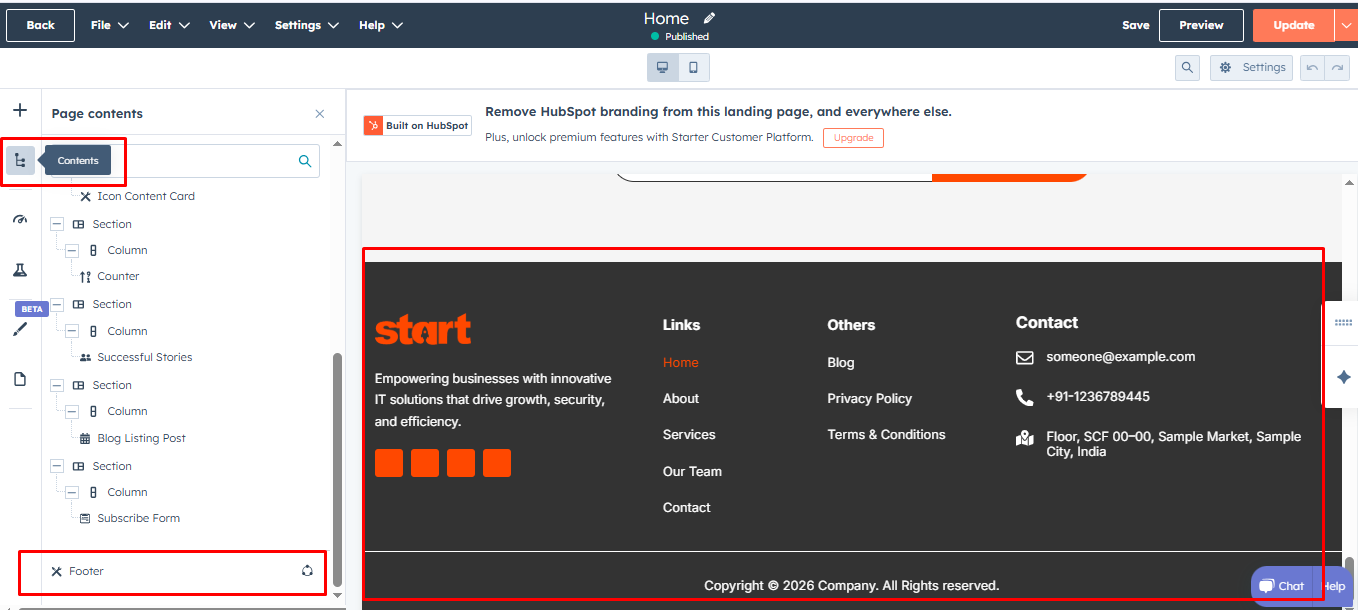
Task: Click the pencil icon beside Home title
Action: click(710, 18)
